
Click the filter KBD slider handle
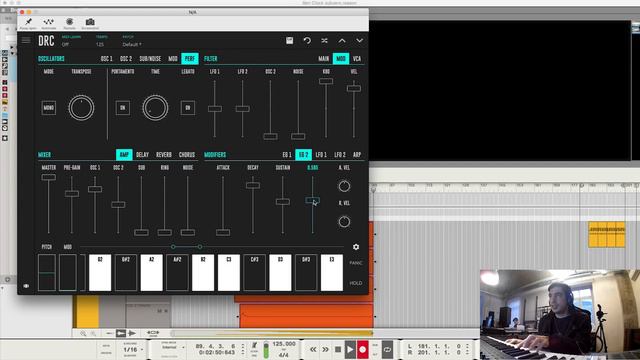[x=326, y=81]
